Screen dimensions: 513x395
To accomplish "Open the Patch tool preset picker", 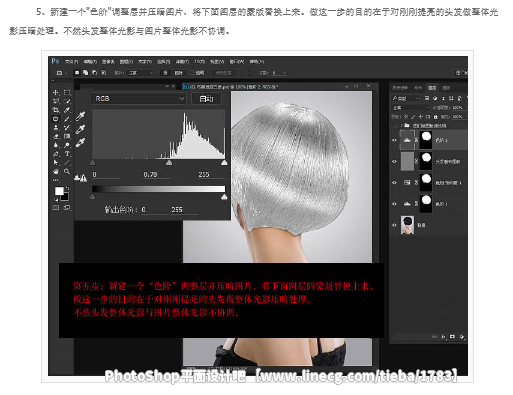I will [x=61, y=73].
